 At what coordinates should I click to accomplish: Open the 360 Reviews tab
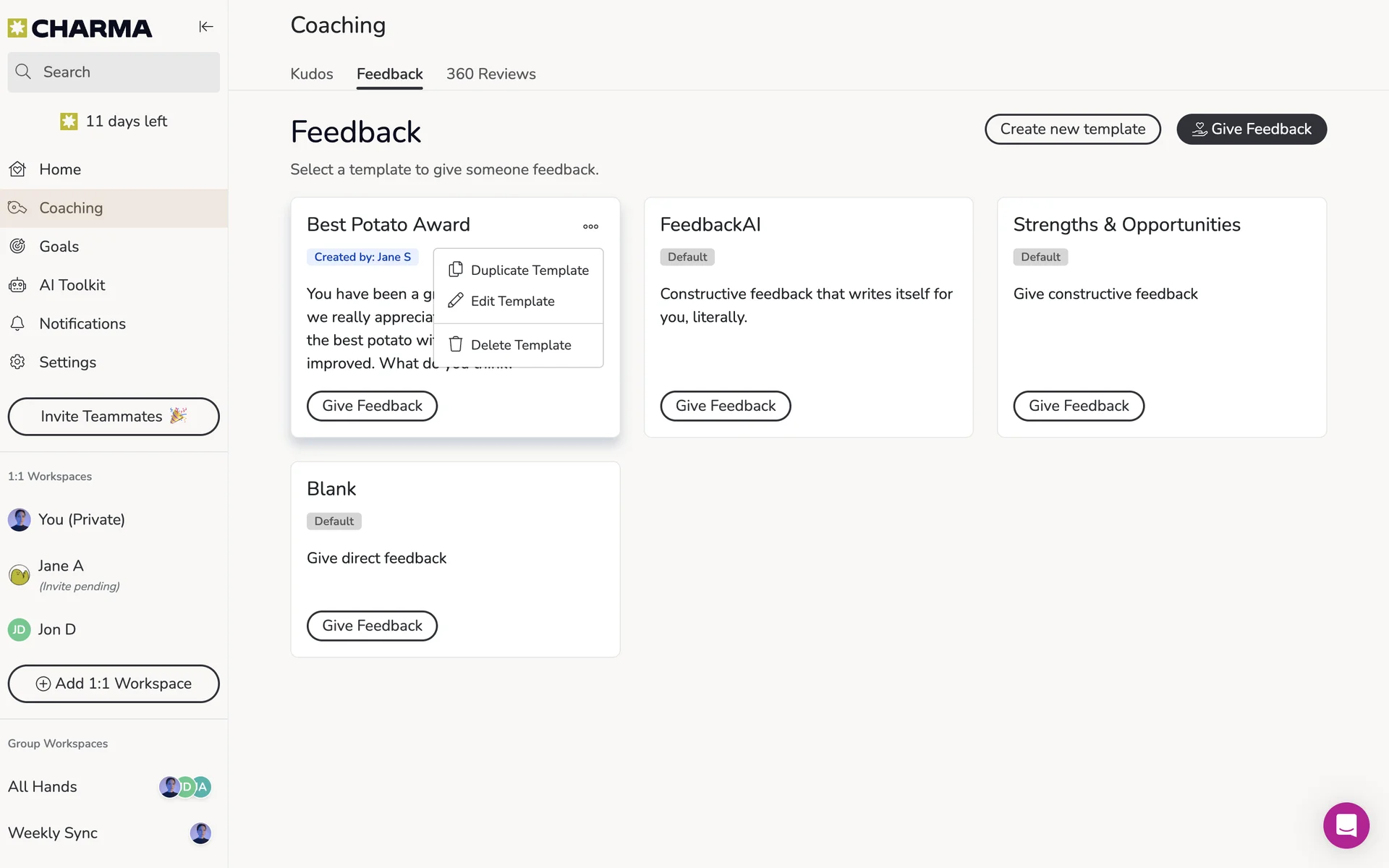point(490,74)
